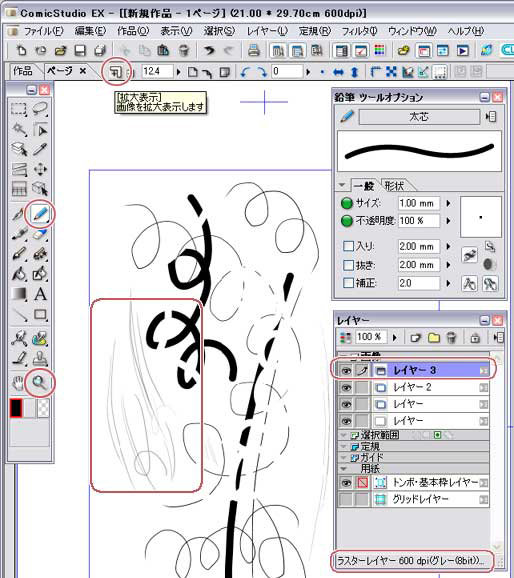Select the Hand grab tool
Screen dimensions: 514x578
[x=18, y=384]
